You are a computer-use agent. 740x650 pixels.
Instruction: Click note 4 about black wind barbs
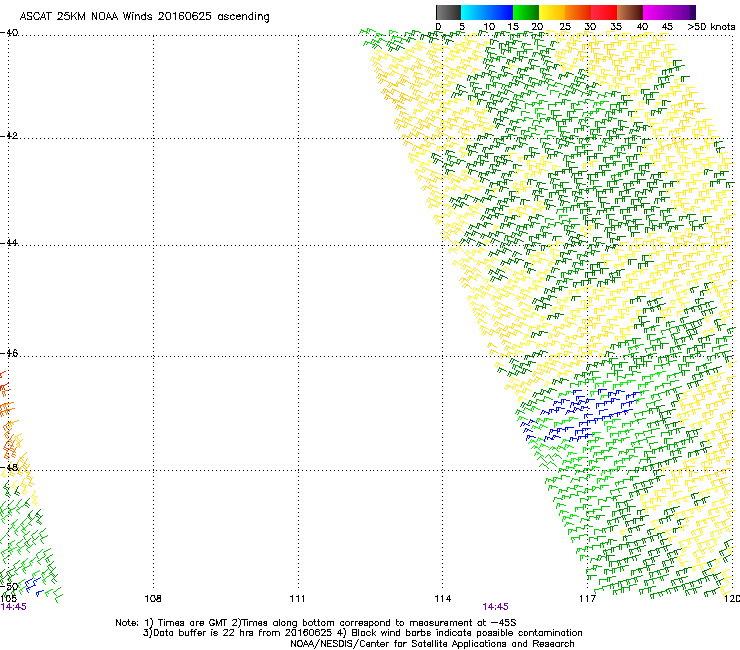click(460, 633)
